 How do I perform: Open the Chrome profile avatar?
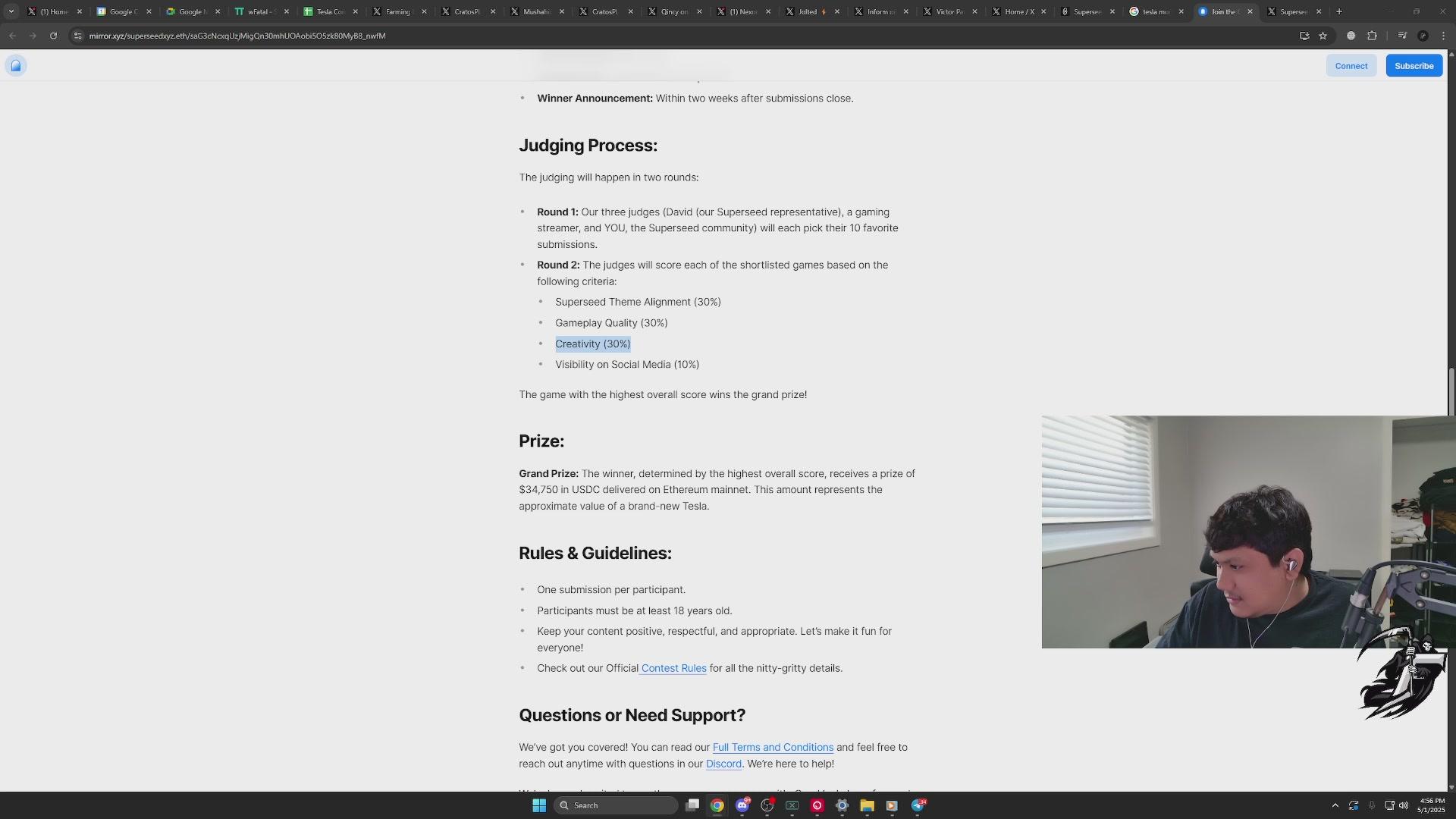pos(1423,36)
